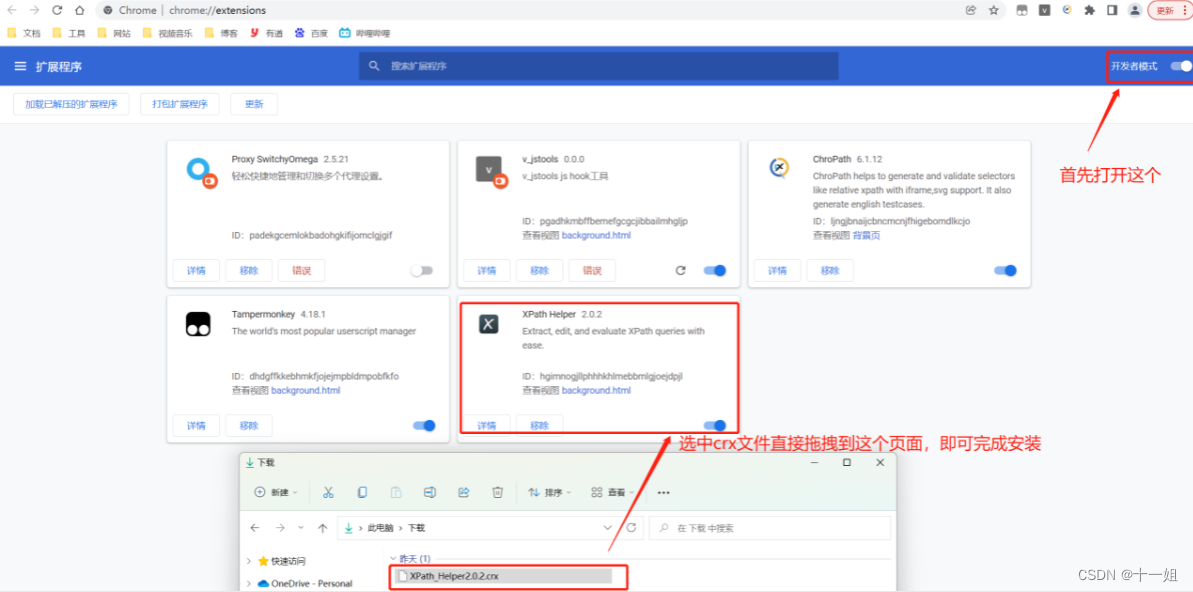Click the search extensions field
Viewport: 1193px width, 592px height.
tap(598, 66)
